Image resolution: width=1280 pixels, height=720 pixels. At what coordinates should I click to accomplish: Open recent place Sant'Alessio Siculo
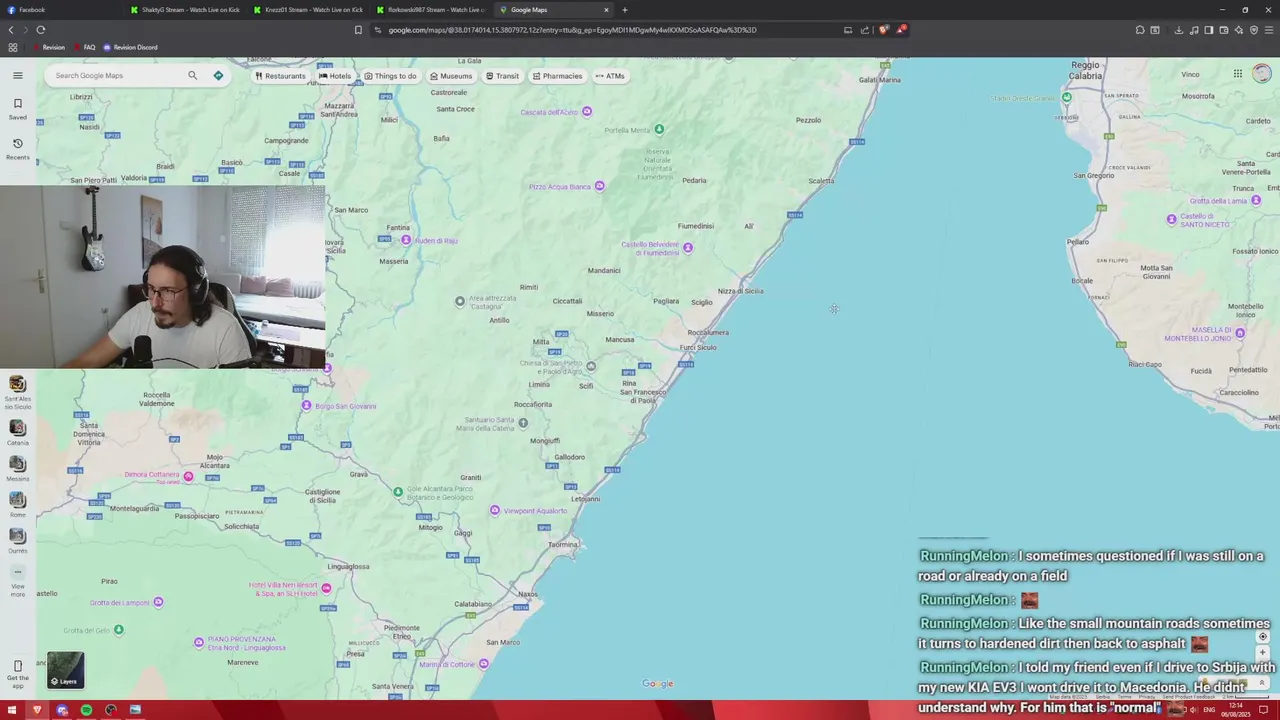click(x=17, y=392)
